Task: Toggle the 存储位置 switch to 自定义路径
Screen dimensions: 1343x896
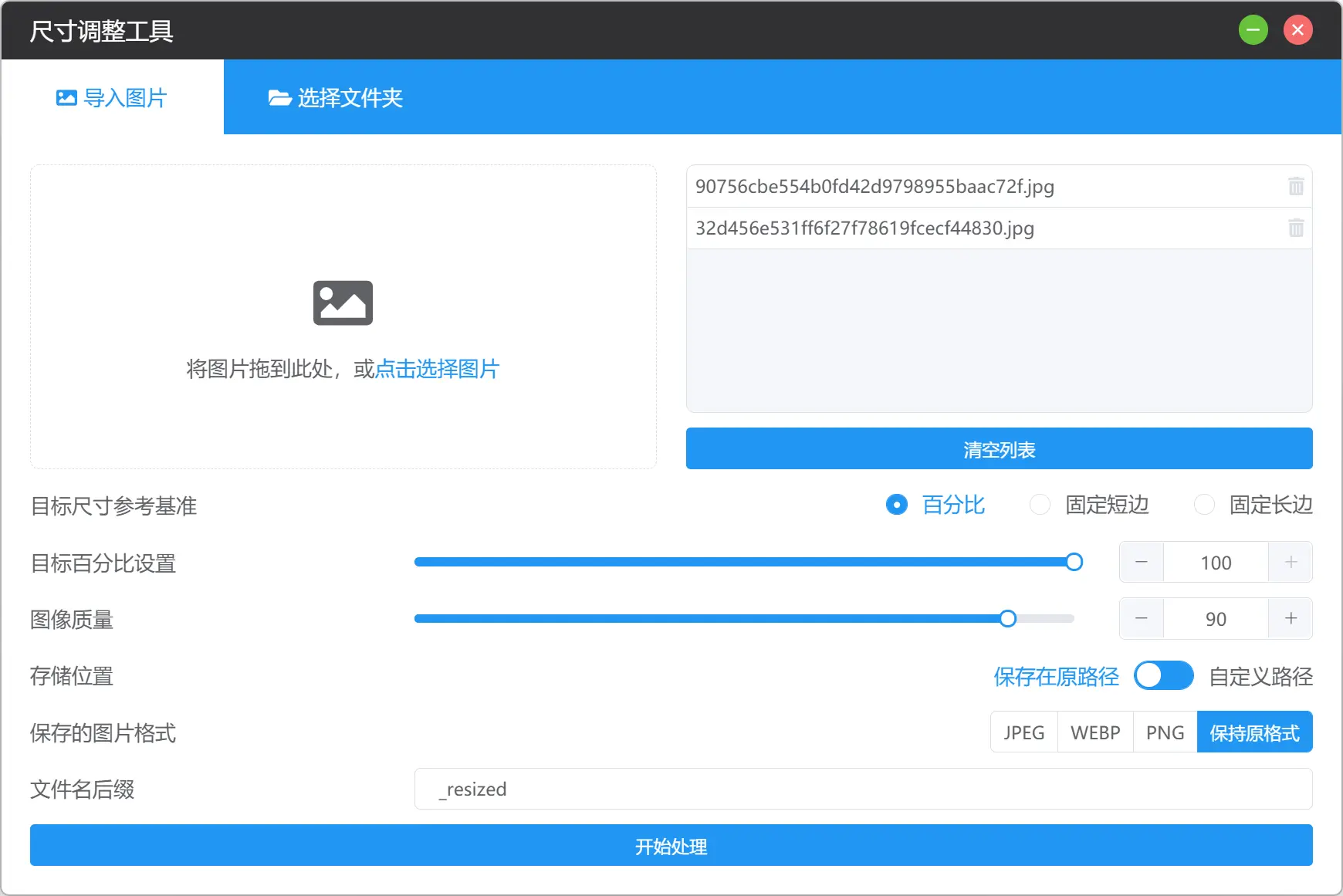Action: point(1164,676)
